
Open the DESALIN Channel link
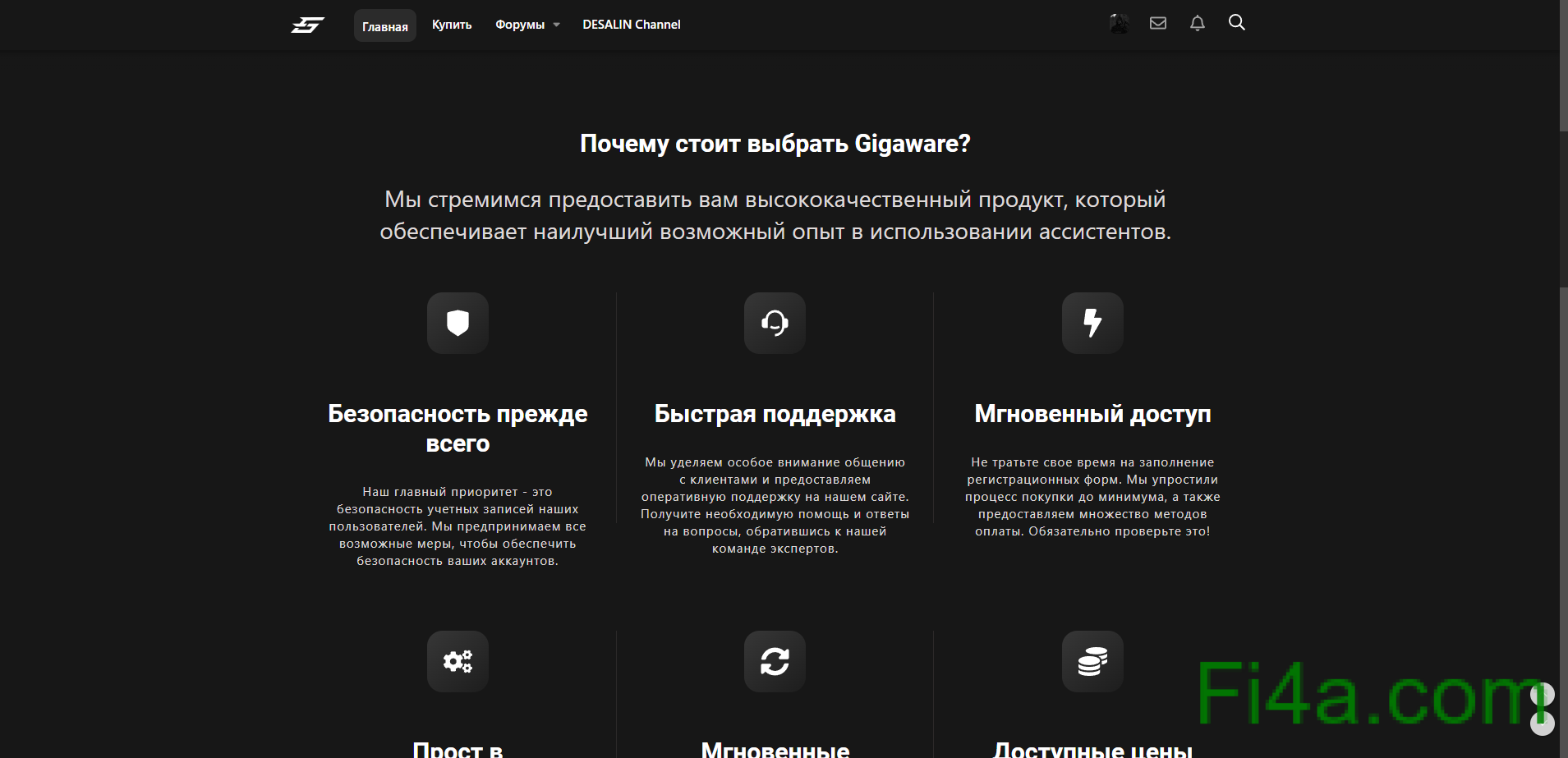tap(632, 25)
